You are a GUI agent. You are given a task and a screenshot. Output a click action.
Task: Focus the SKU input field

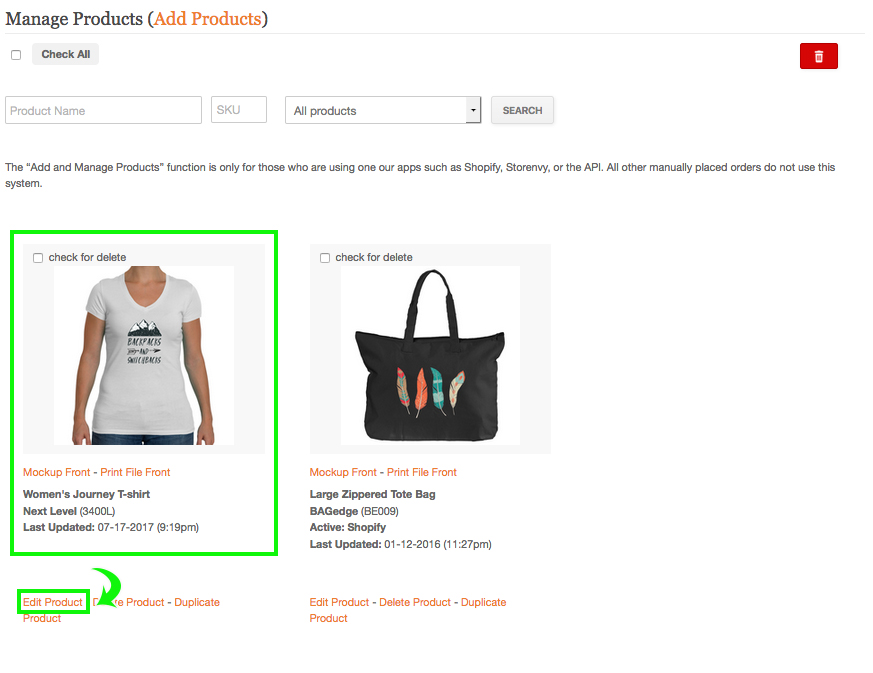239,110
